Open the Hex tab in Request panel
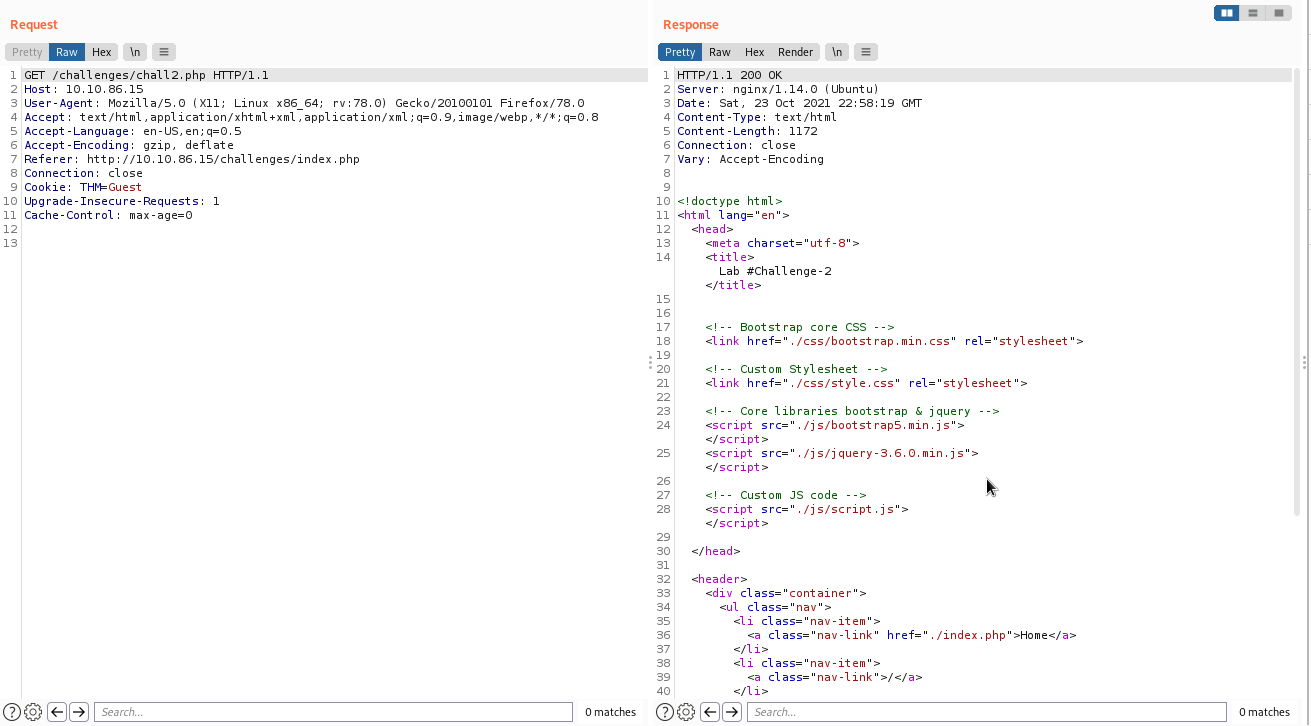The width and height of the screenshot is (1311, 726). [x=102, y=52]
